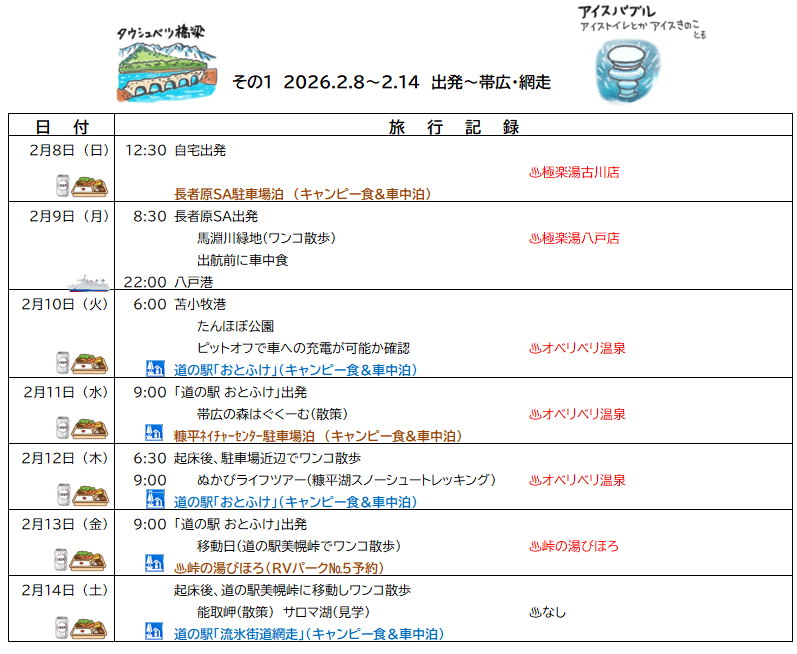
Task: Click the roadside station icon on 2月14日
Action: pyautogui.click(x=155, y=632)
